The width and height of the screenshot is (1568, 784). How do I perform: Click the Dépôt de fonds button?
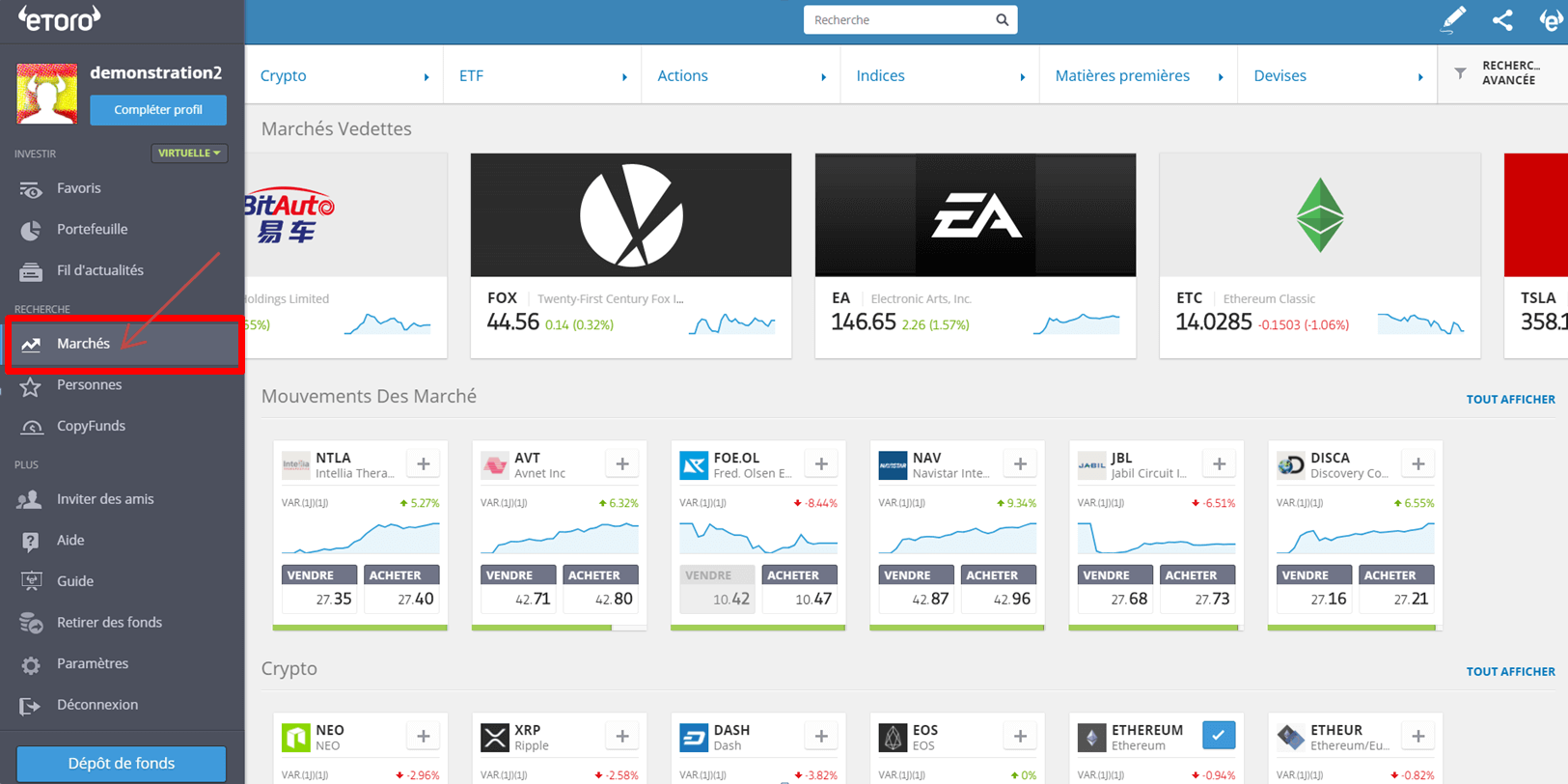pos(122,764)
